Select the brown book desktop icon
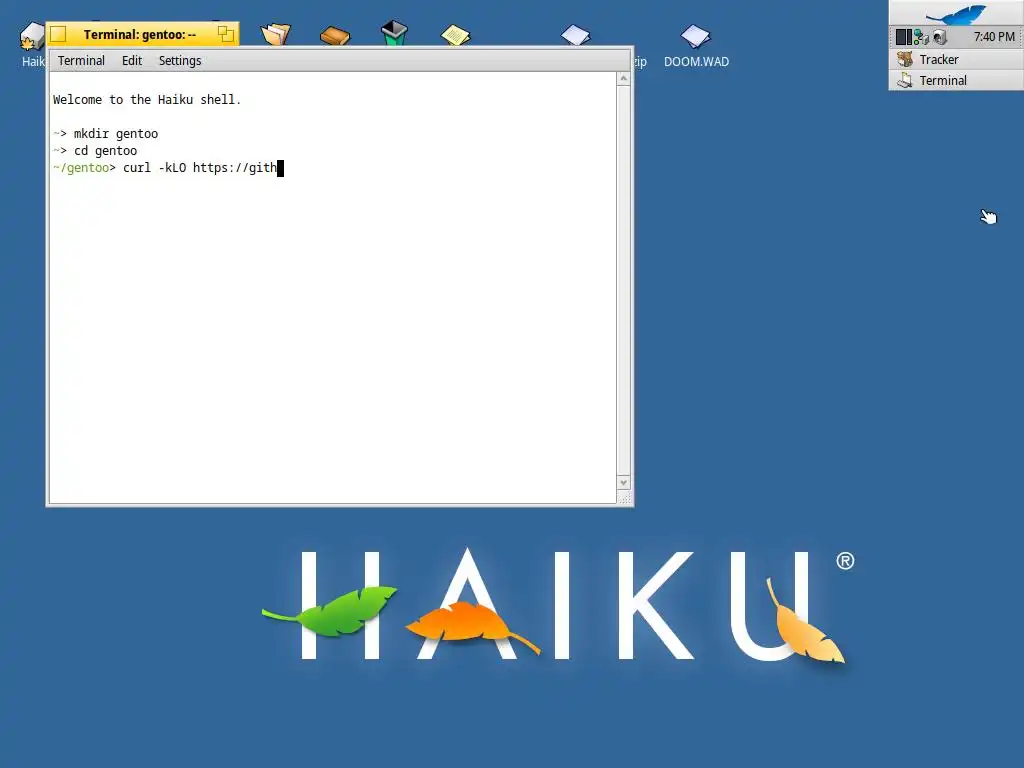 click(335, 35)
